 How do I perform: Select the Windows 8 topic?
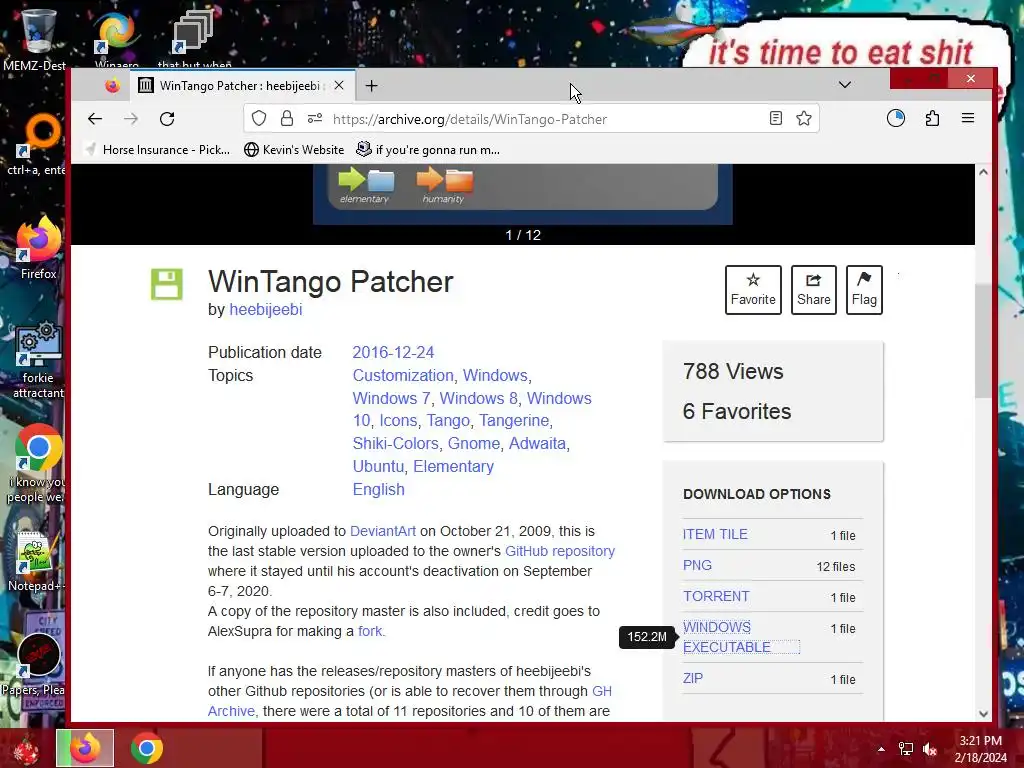click(479, 398)
